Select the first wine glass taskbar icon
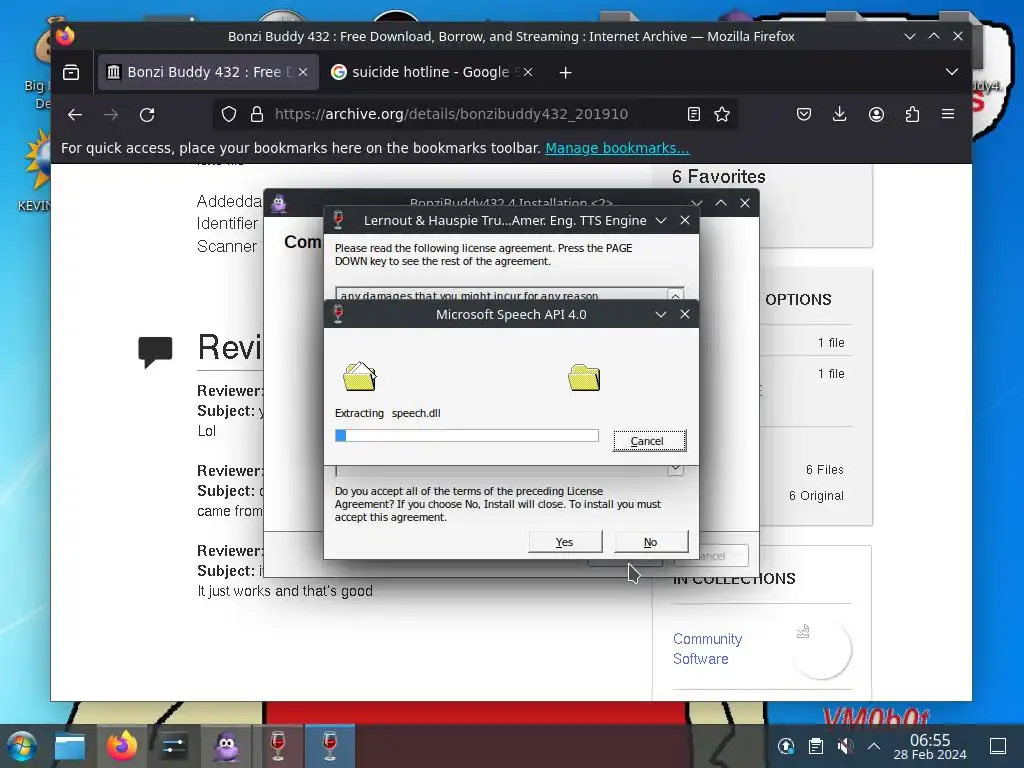Viewport: 1024px width, 768px height. click(278, 746)
